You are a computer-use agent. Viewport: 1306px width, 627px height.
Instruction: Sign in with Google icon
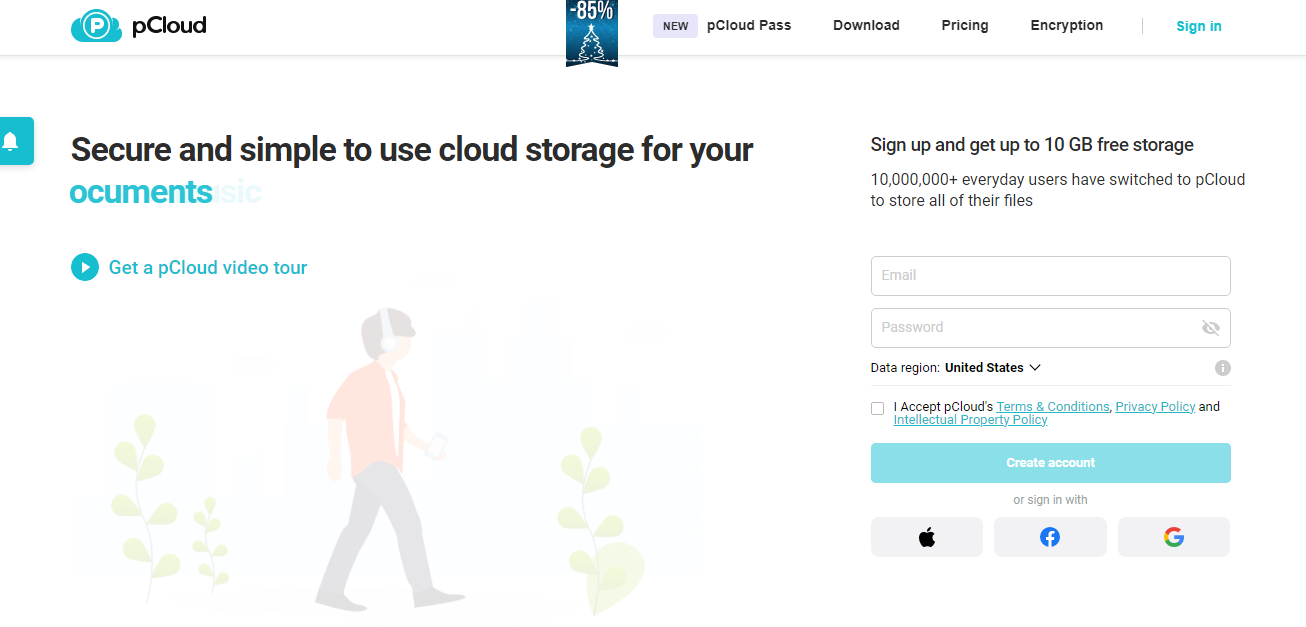(1173, 537)
